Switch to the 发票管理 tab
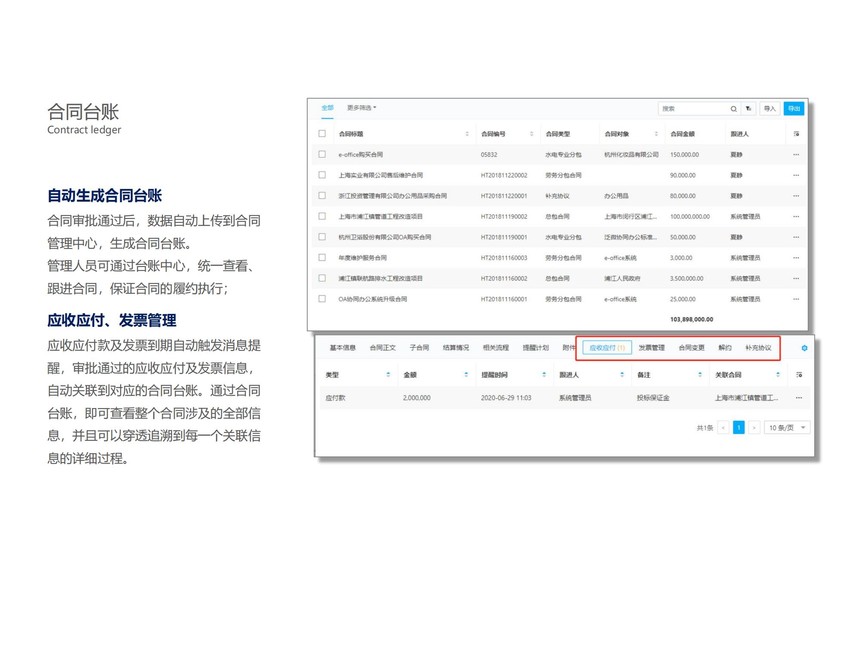860x645 pixels. click(651, 348)
